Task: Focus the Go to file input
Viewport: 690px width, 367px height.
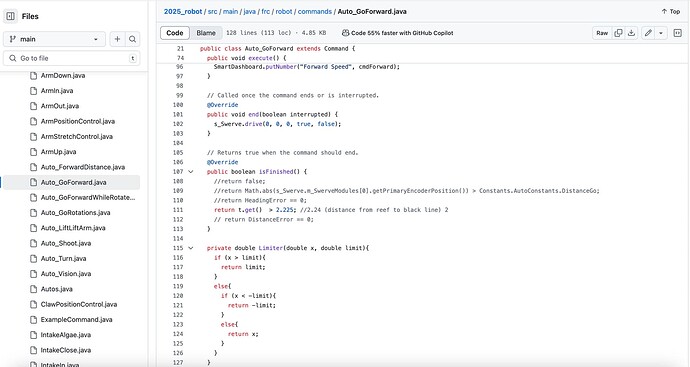Action: pos(72,58)
